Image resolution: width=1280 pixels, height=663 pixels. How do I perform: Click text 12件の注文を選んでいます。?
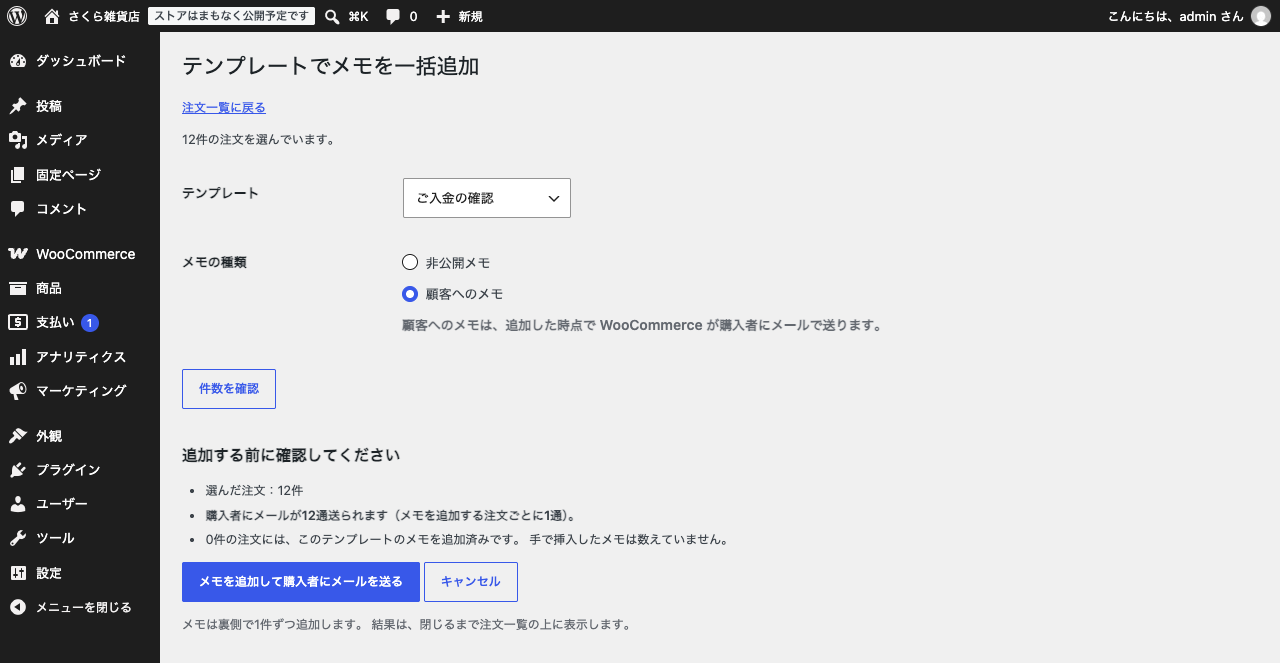coord(258,140)
